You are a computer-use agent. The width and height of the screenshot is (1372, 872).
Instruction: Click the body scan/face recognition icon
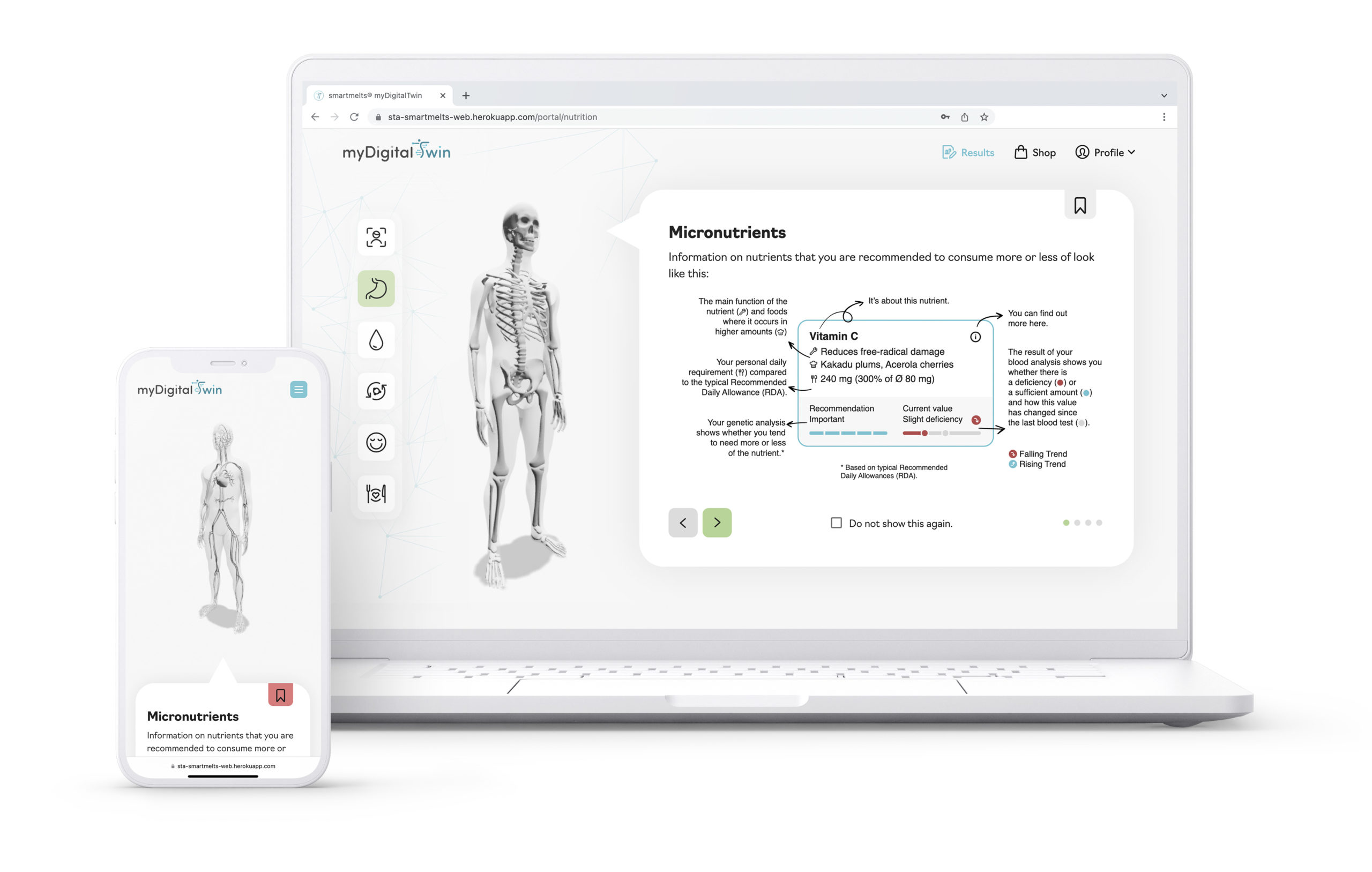[x=378, y=237]
